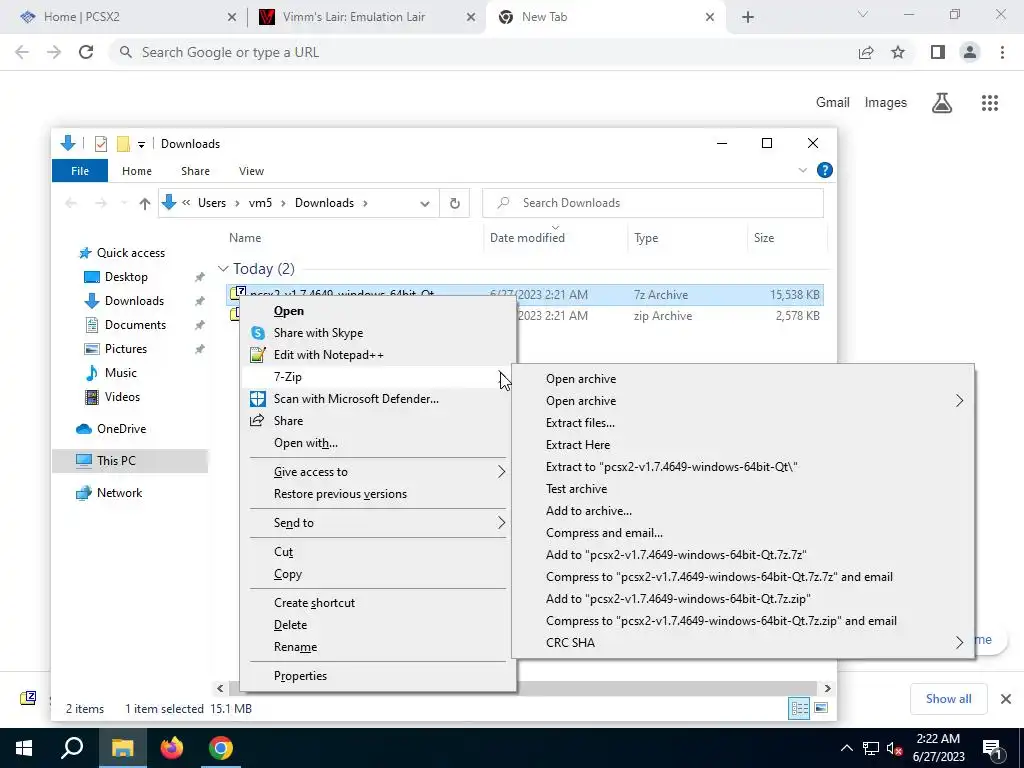Open OneDrive in navigation pane
1024x768 pixels.
[x=121, y=429]
